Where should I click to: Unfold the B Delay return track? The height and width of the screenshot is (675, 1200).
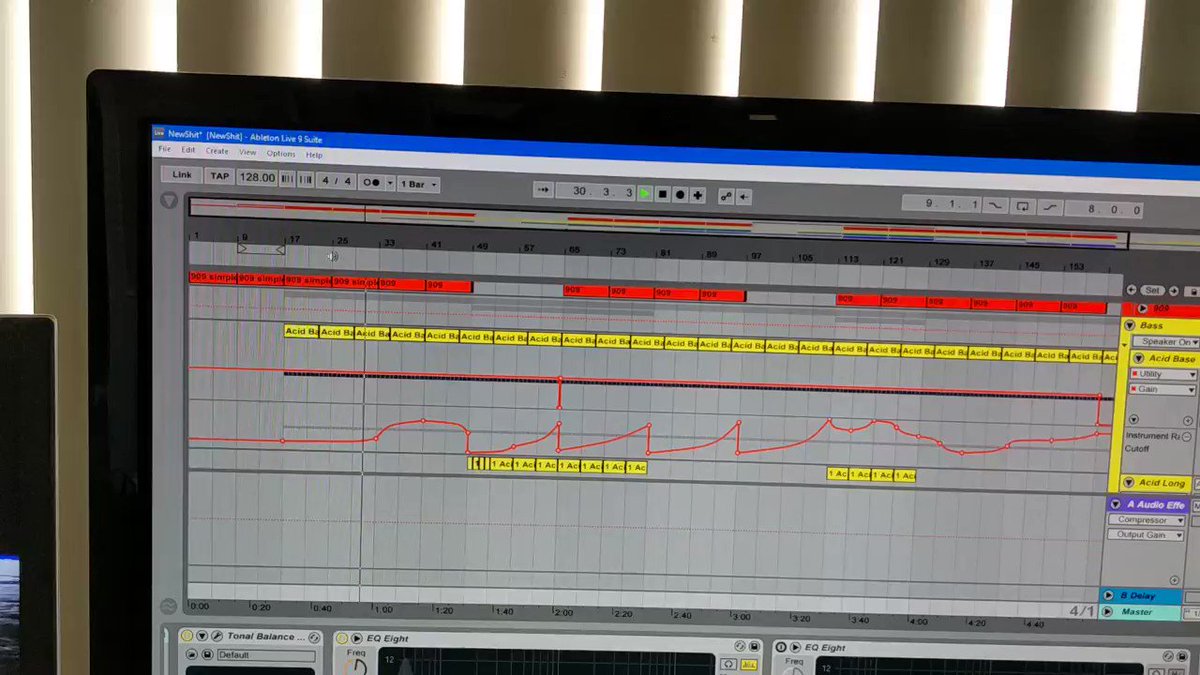tap(1108, 596)
